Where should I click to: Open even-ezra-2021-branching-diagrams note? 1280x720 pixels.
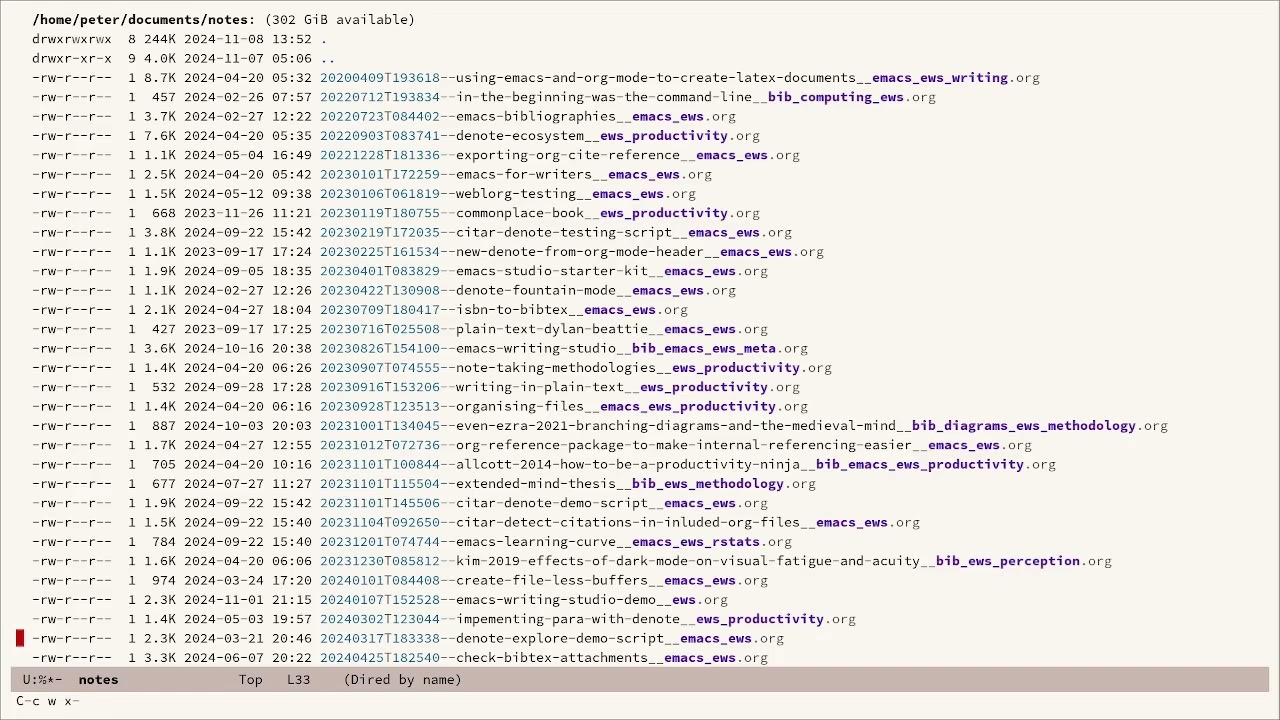pyautogui.click(x=744, y=426)
